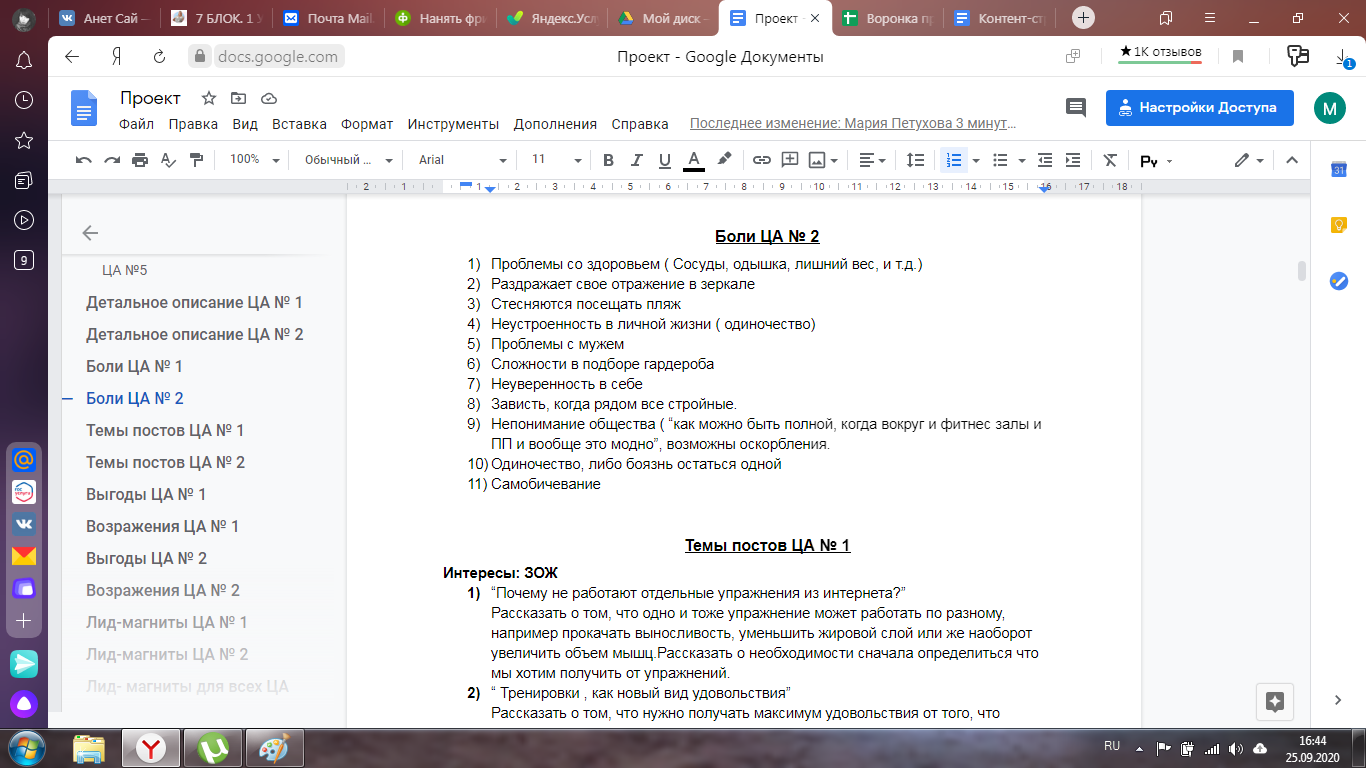Open the text alignment dropdown

point(873,160)
